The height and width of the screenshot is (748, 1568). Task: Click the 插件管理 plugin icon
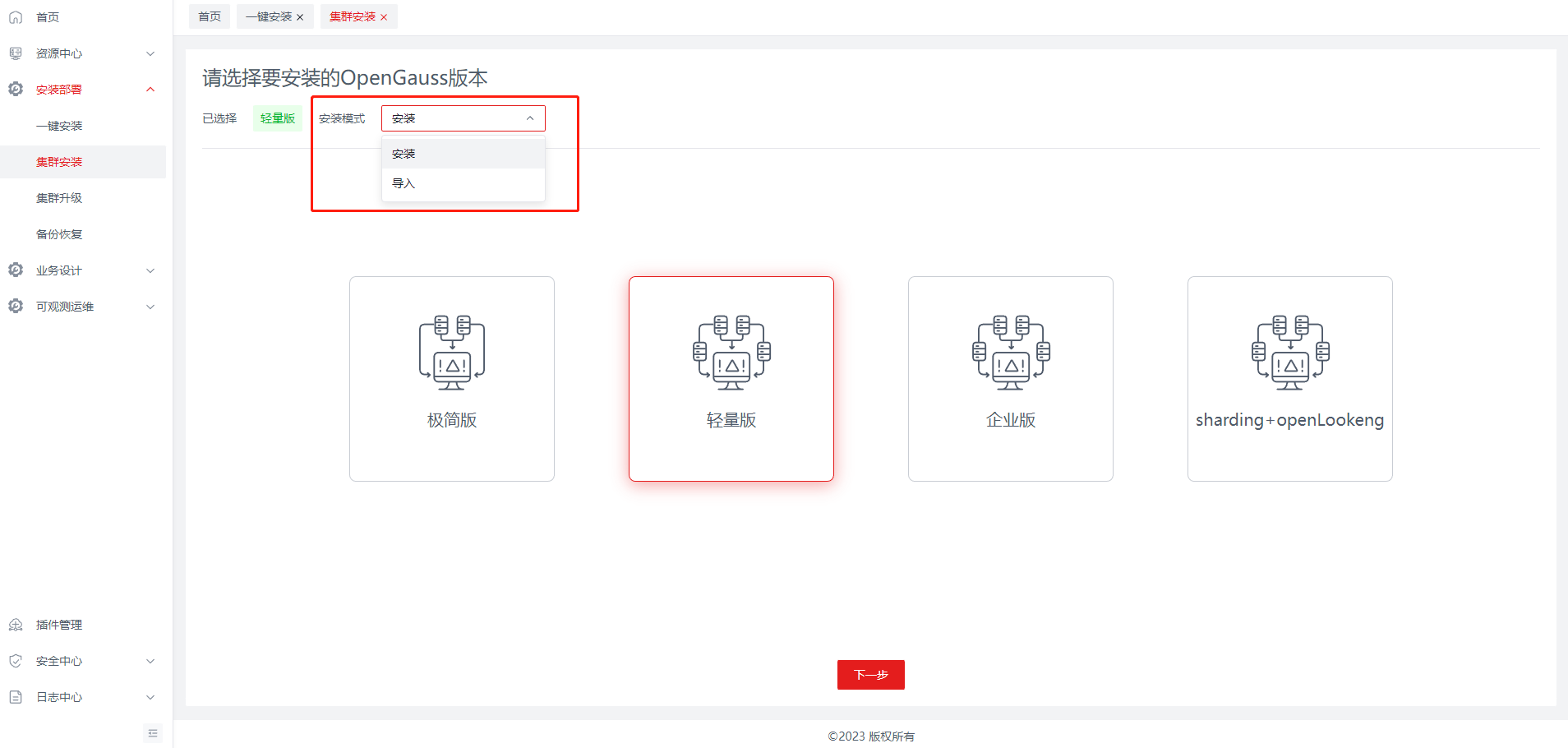[x=16, y=625]
